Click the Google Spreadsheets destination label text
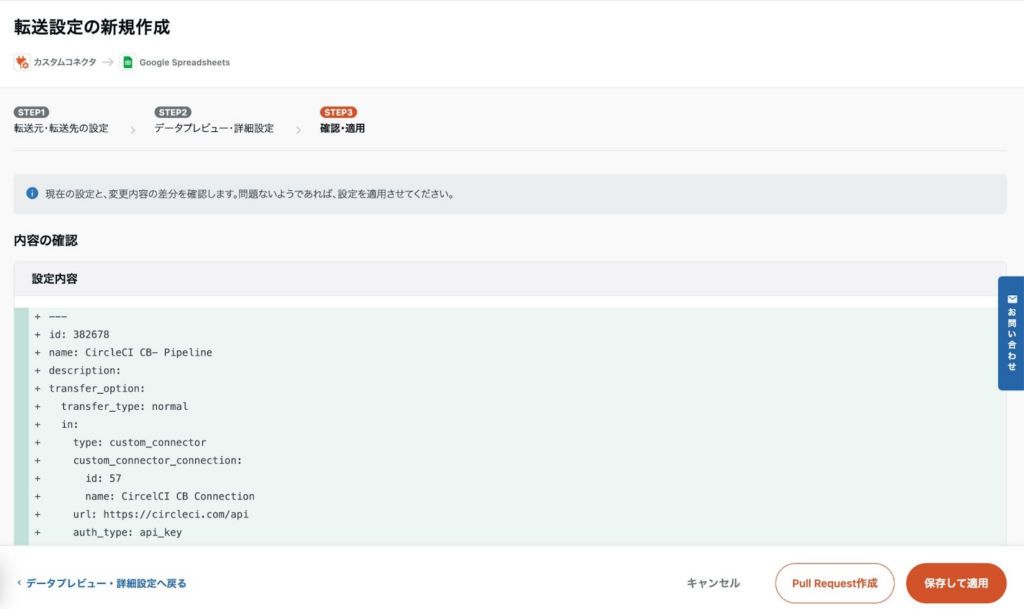 click(x=184, y=62)
